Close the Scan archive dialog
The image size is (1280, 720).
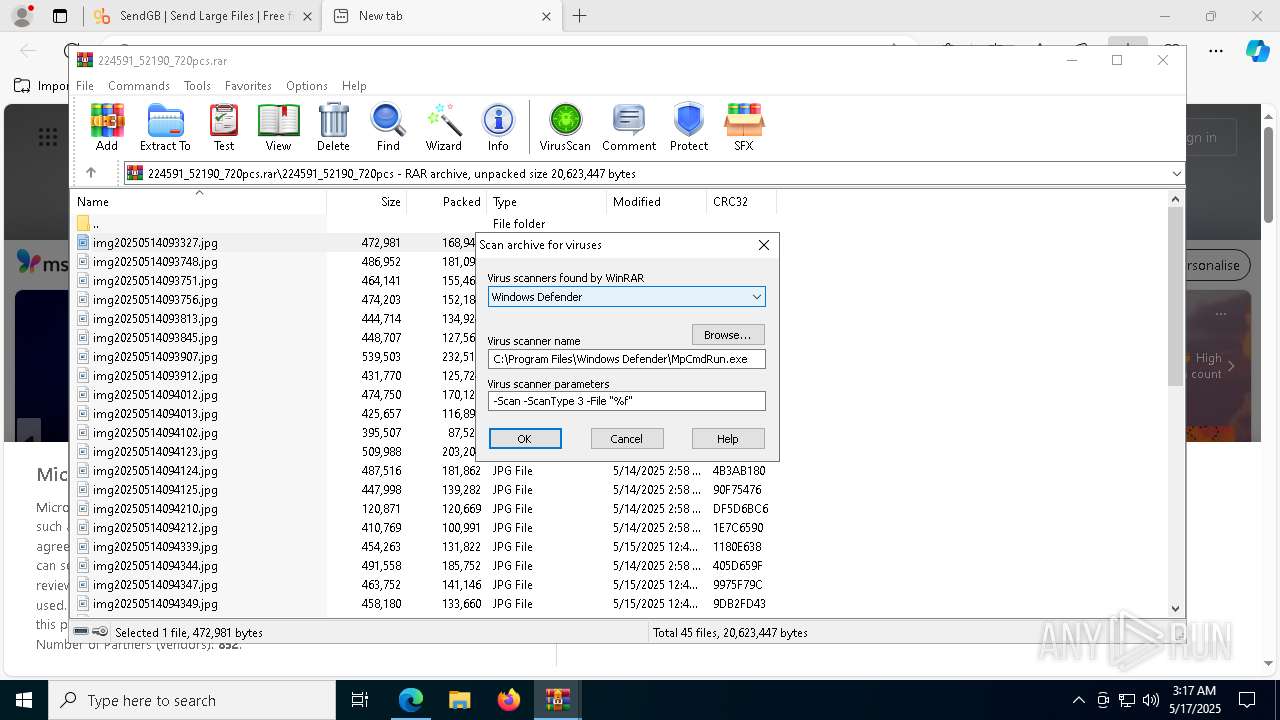click(764, 245)
